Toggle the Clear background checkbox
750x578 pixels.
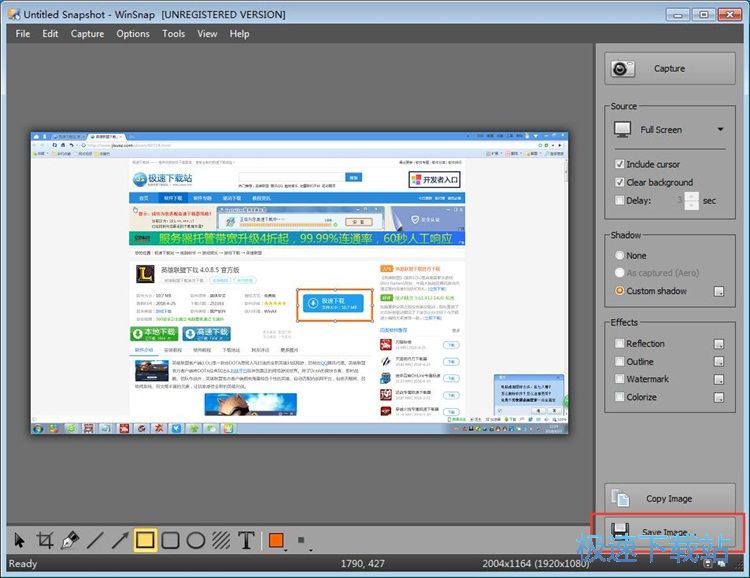619,182
